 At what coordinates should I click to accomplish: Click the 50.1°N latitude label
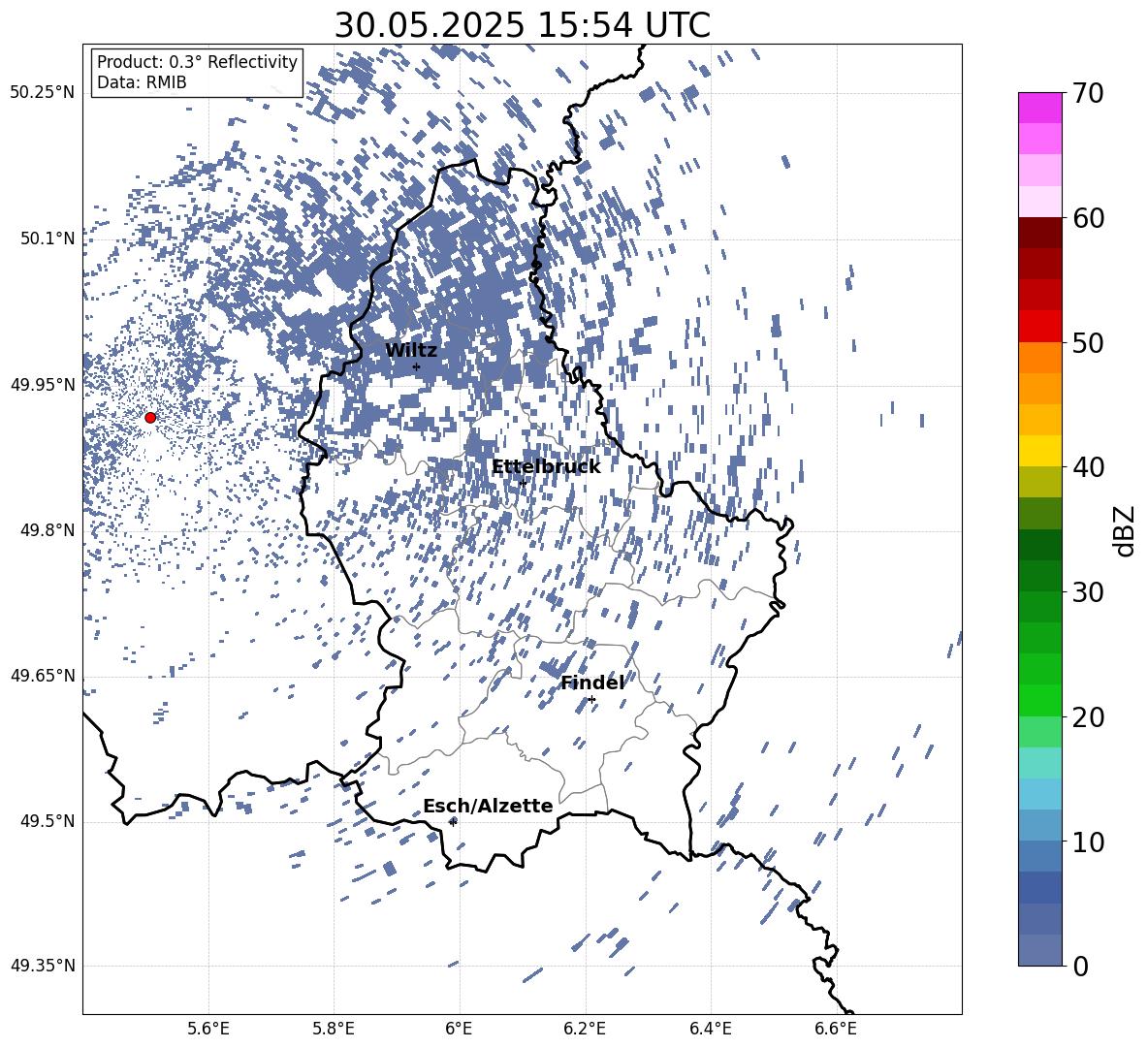pyautogui.click(x=47, y=238)
